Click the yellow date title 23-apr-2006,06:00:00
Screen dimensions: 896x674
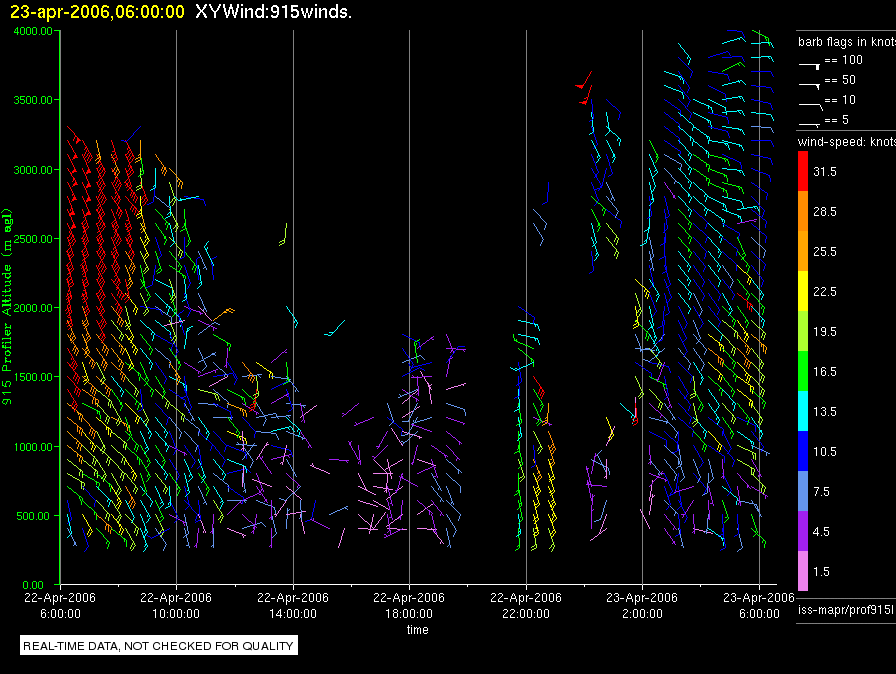(97, 12)
